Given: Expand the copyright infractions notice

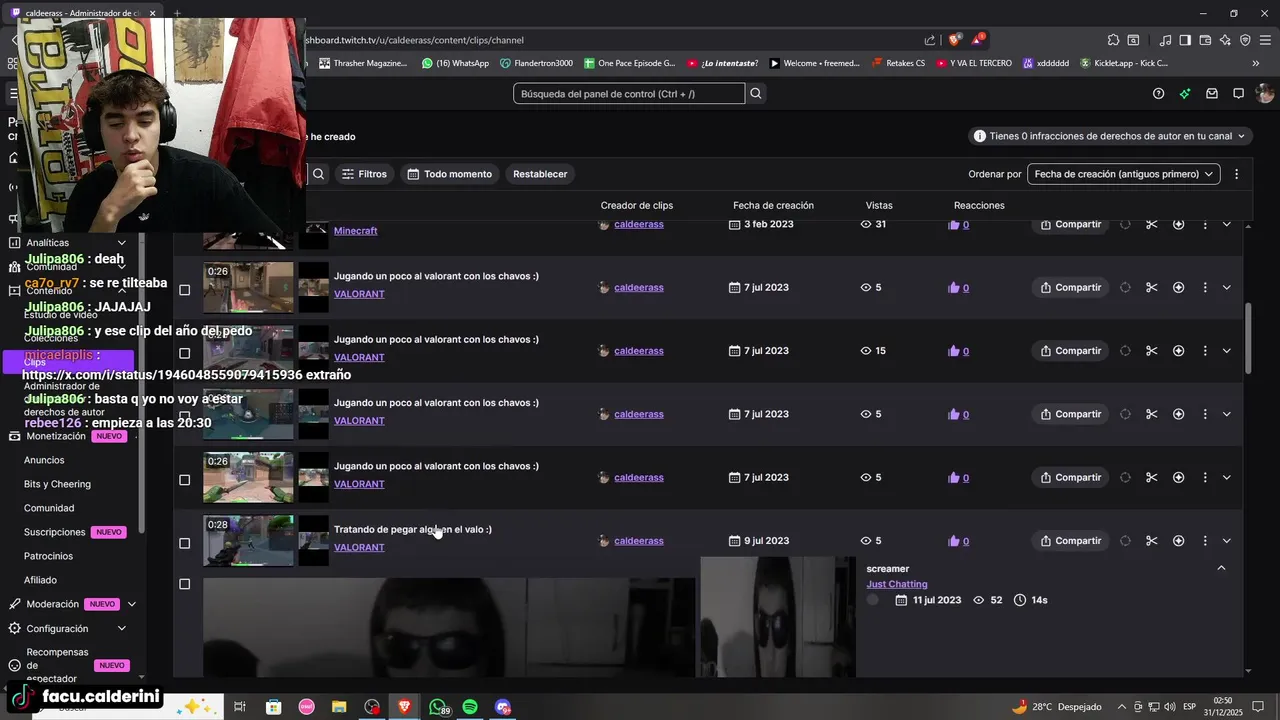Looking at the screenshot, I should (x=1110, y=136).
